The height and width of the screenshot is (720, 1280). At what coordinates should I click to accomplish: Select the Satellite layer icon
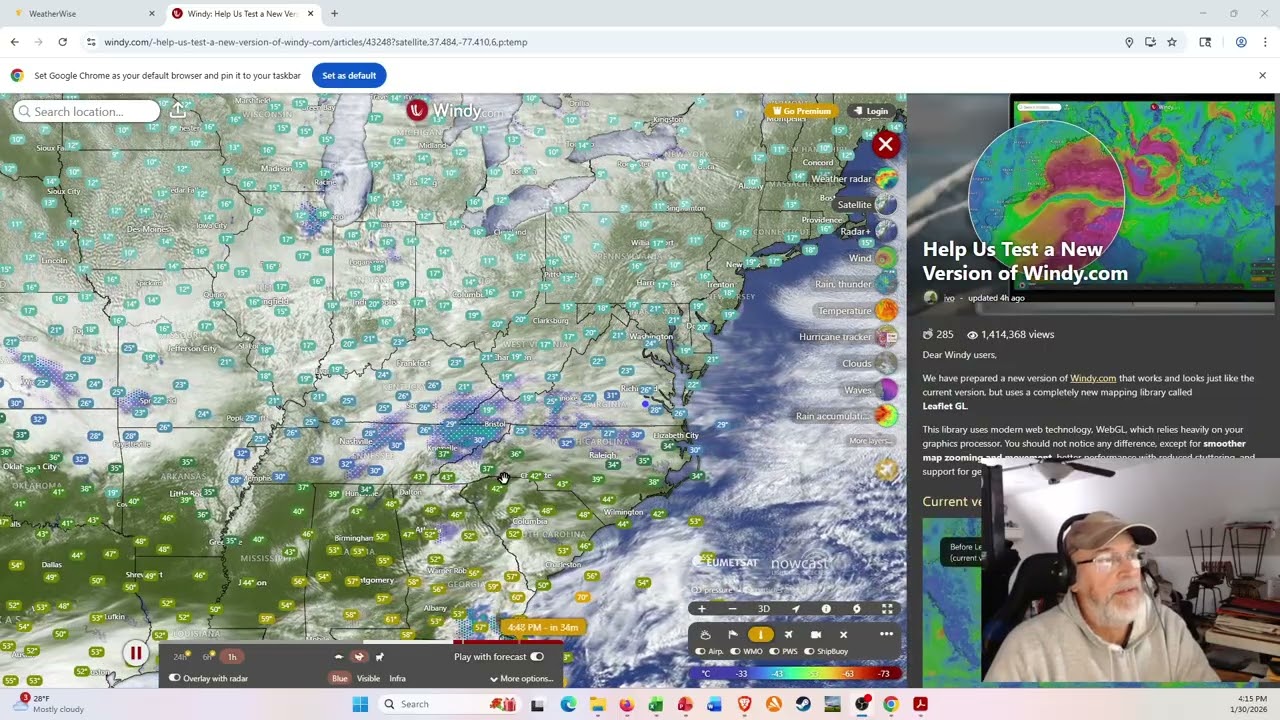pyautogui.click(x=886, y=205)
